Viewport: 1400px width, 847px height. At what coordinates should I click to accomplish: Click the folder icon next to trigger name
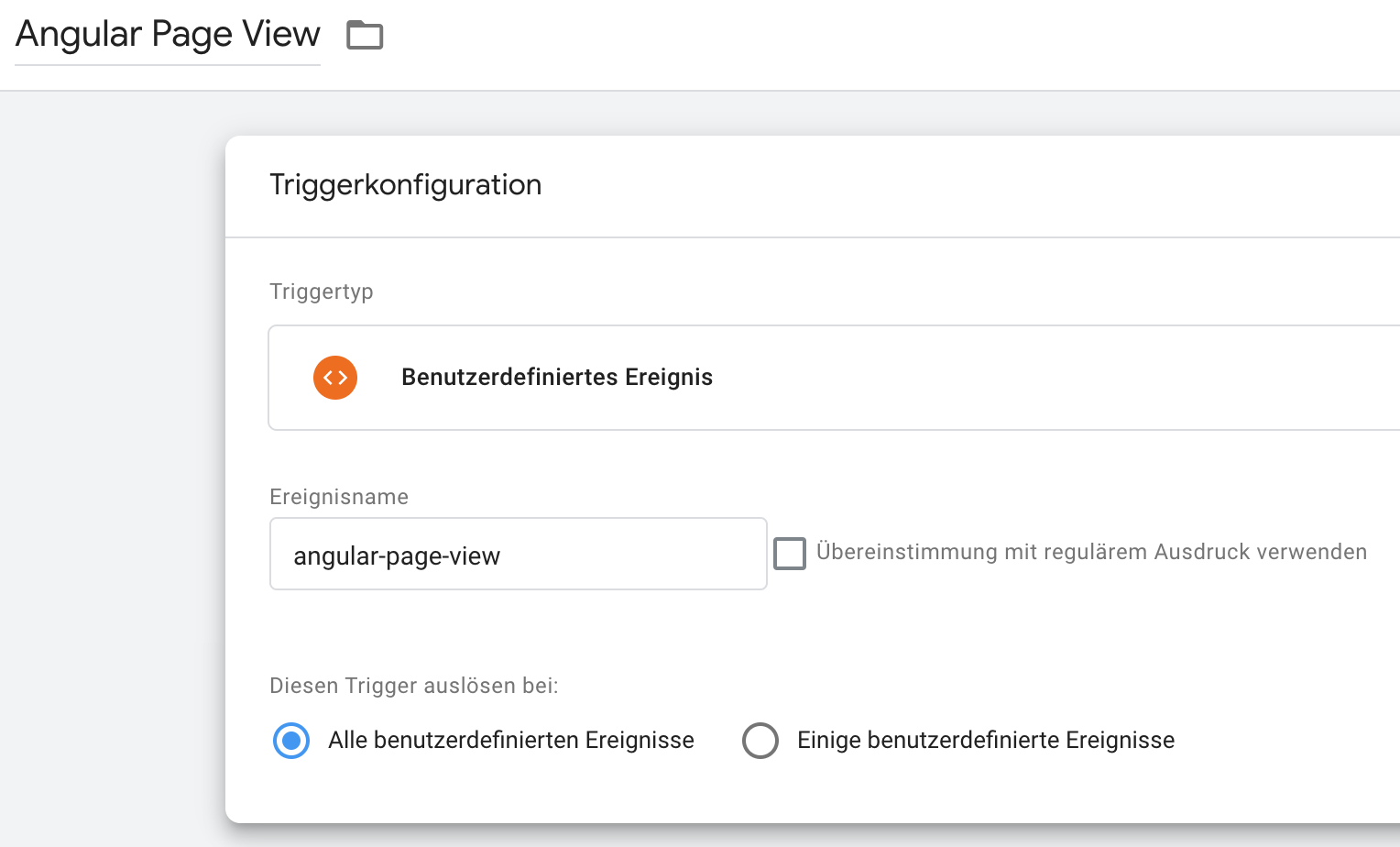[x=365, y=35]
